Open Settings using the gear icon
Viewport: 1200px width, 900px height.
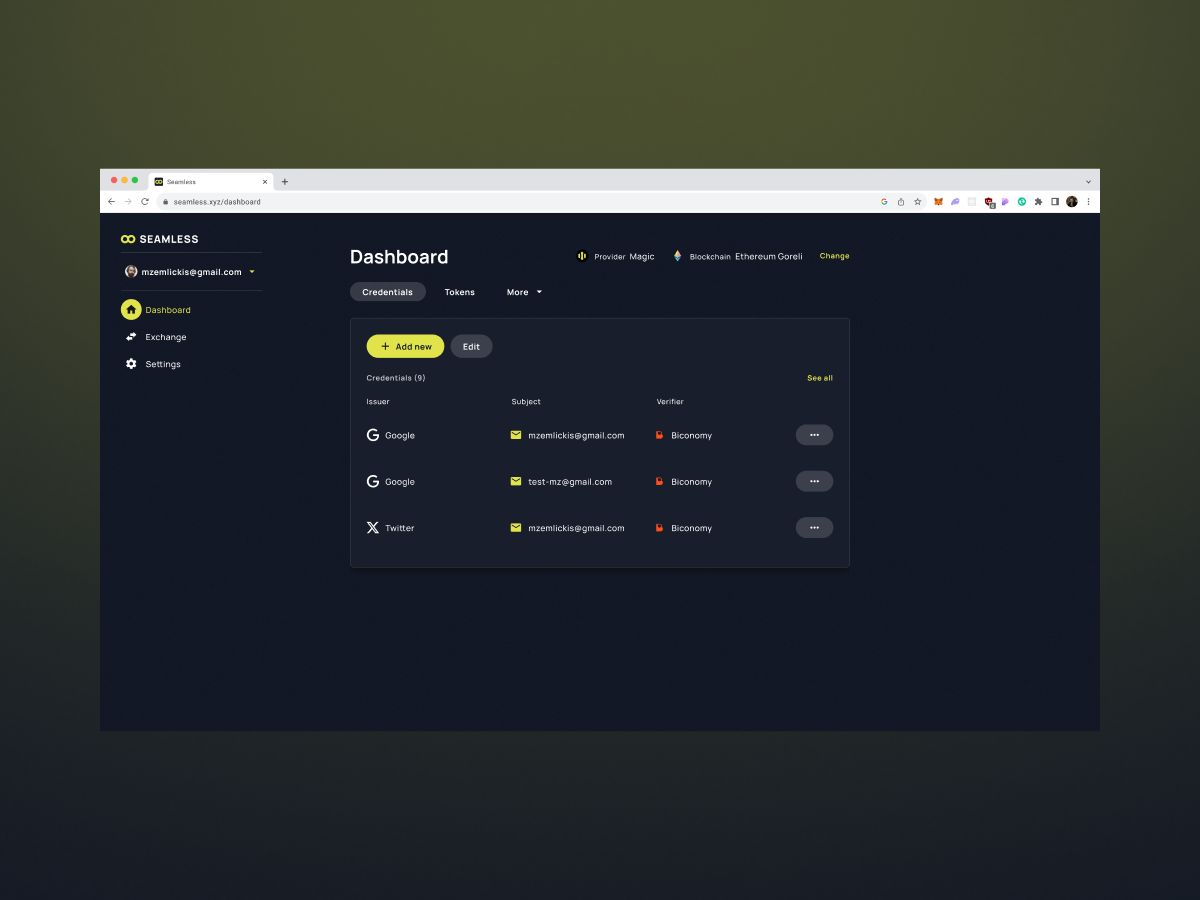(131, 363)
